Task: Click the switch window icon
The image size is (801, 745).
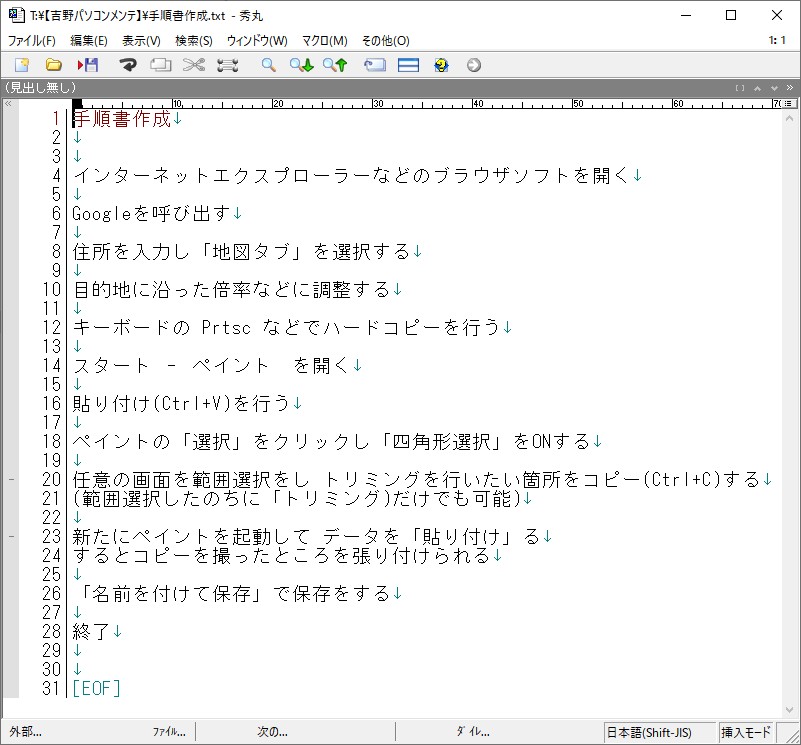Action: pos(374,65)
